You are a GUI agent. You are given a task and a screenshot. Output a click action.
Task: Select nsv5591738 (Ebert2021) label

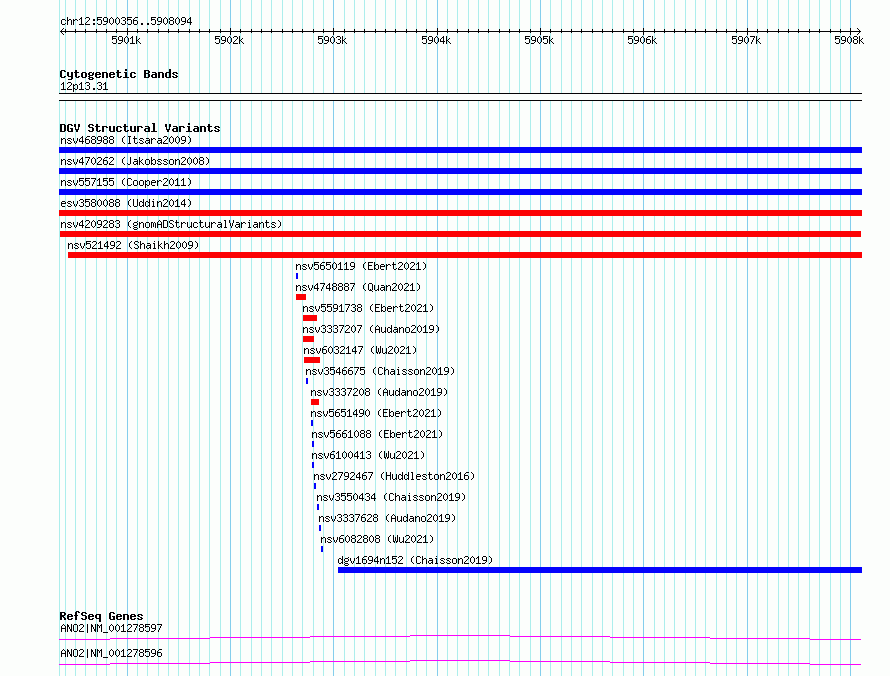tap(368, 308)
